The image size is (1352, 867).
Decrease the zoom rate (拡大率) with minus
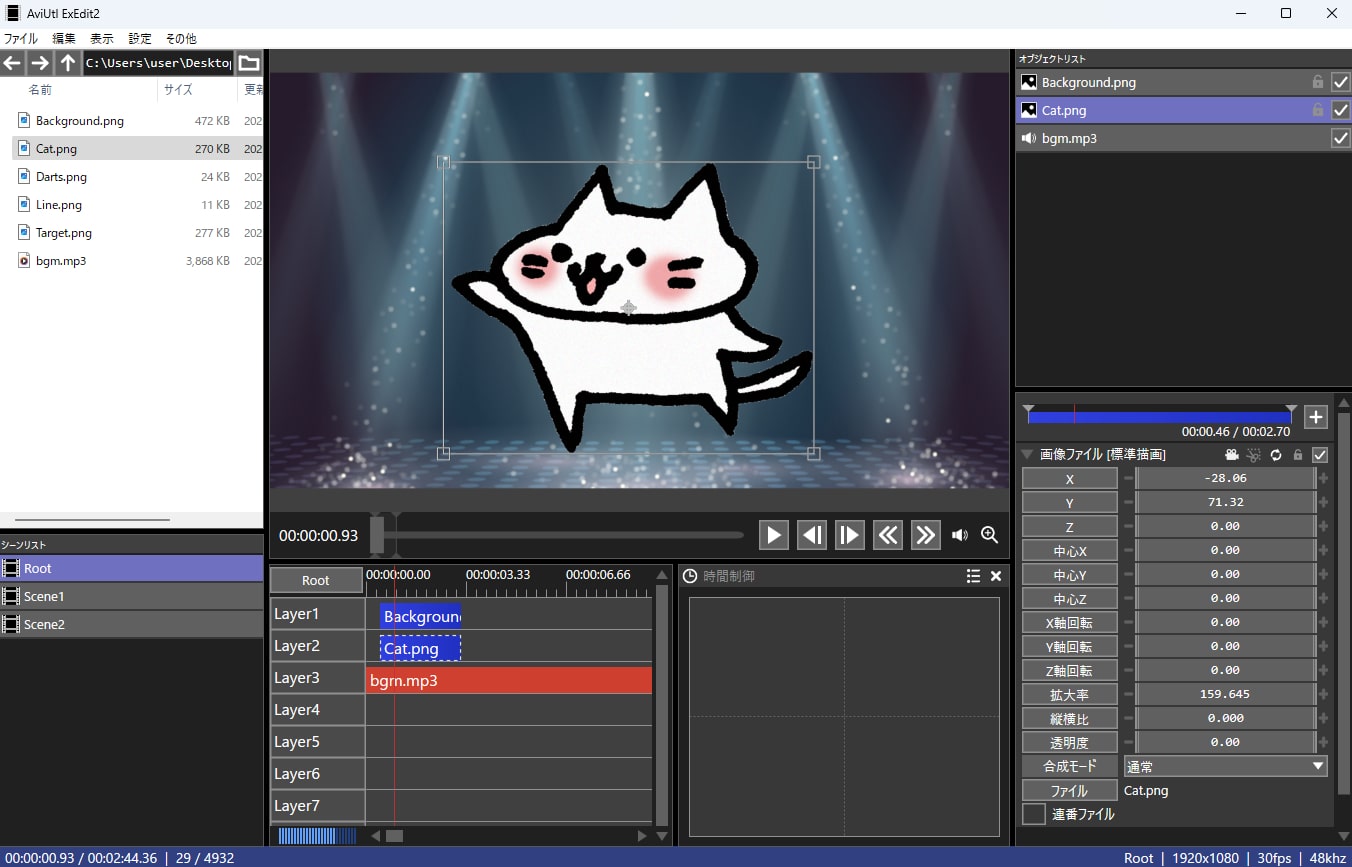(x=1128, y=694)
